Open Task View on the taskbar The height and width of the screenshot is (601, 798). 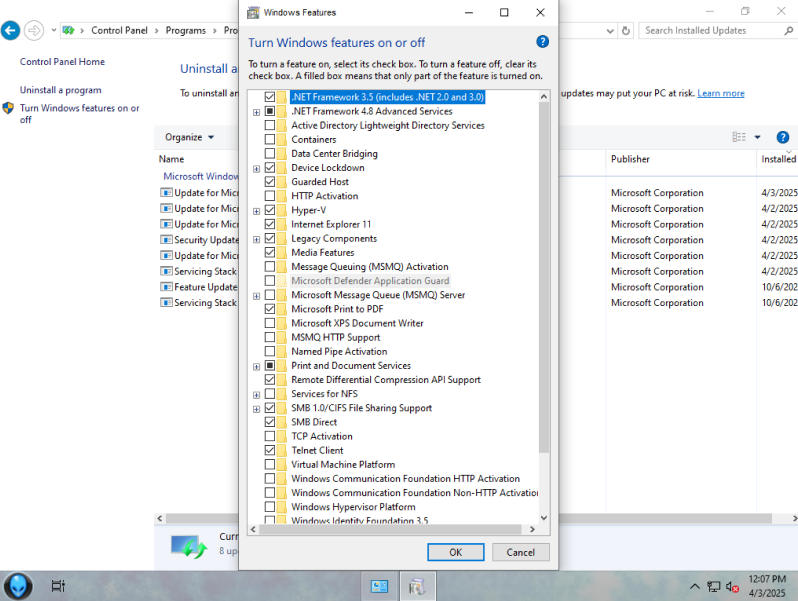coord(58,586)
